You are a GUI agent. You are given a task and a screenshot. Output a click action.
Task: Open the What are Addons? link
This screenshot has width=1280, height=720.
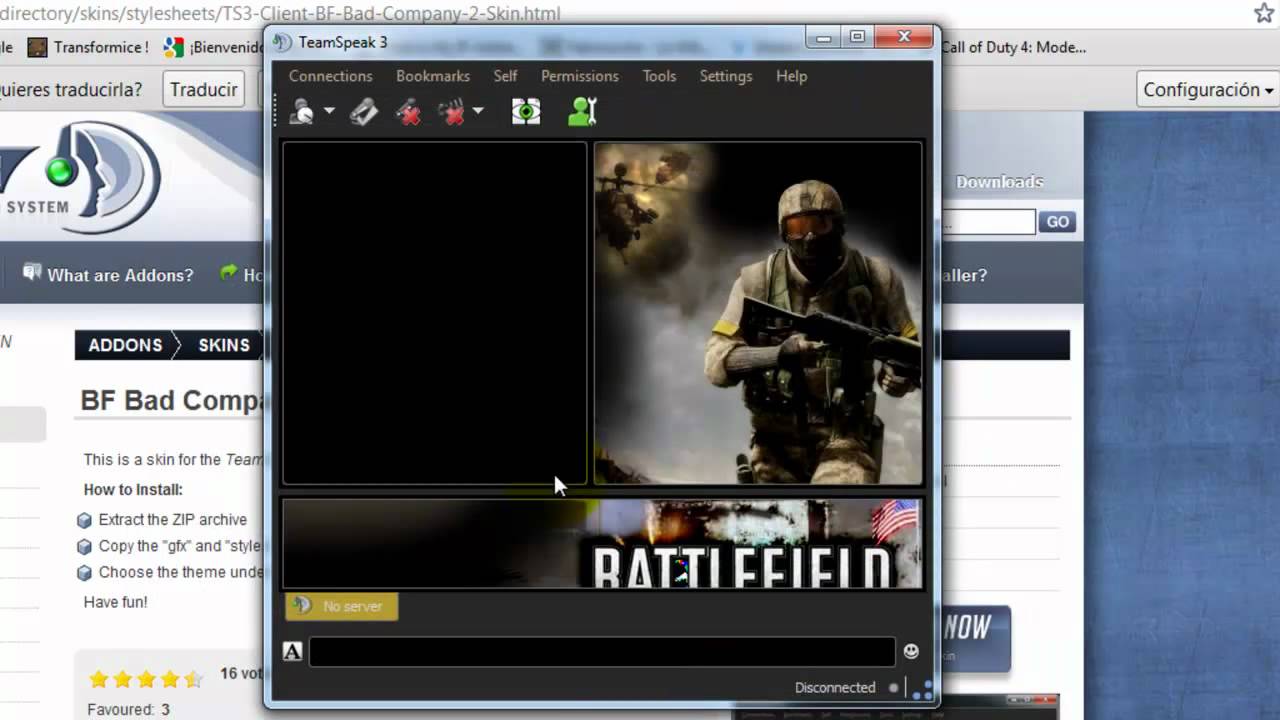108,274
